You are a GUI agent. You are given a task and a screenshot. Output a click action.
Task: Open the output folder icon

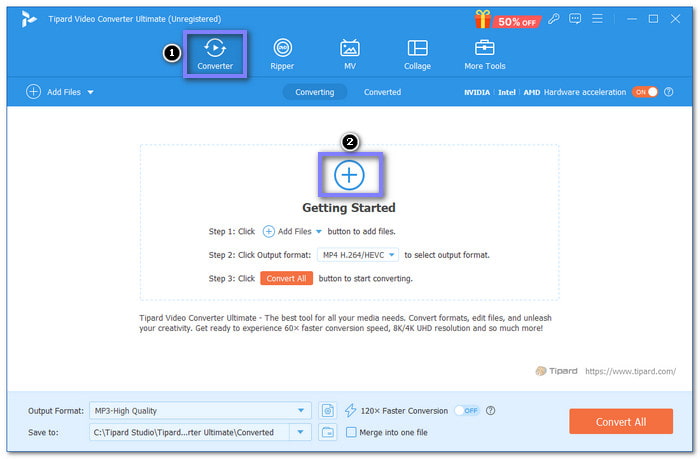click(328, 432)
